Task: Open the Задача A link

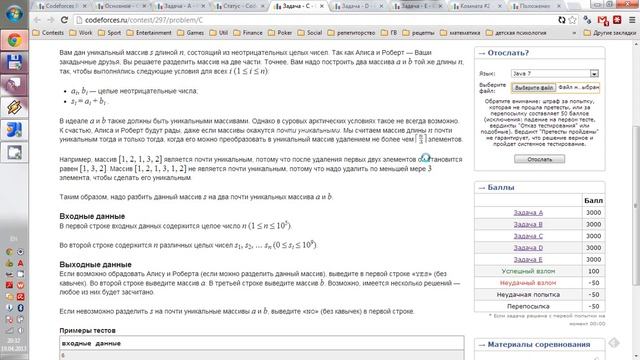Action: (x=528, y=213)
